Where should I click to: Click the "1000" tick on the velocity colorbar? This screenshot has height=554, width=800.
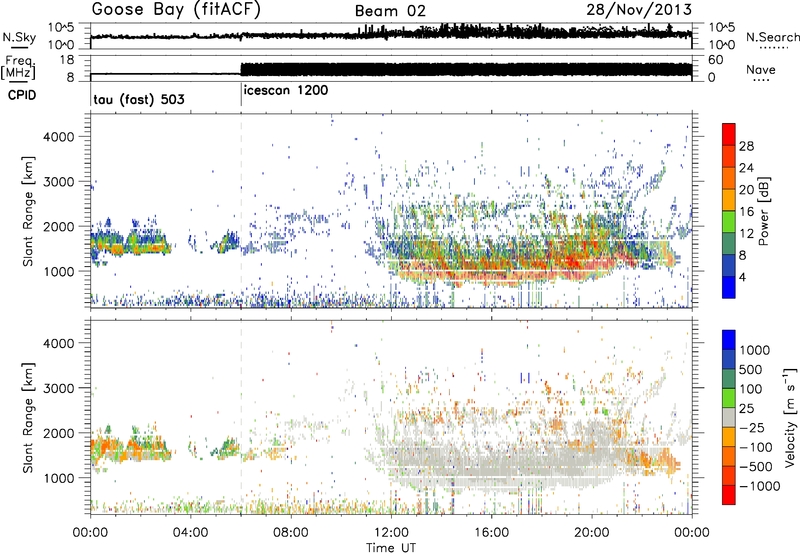click(754, 350)
